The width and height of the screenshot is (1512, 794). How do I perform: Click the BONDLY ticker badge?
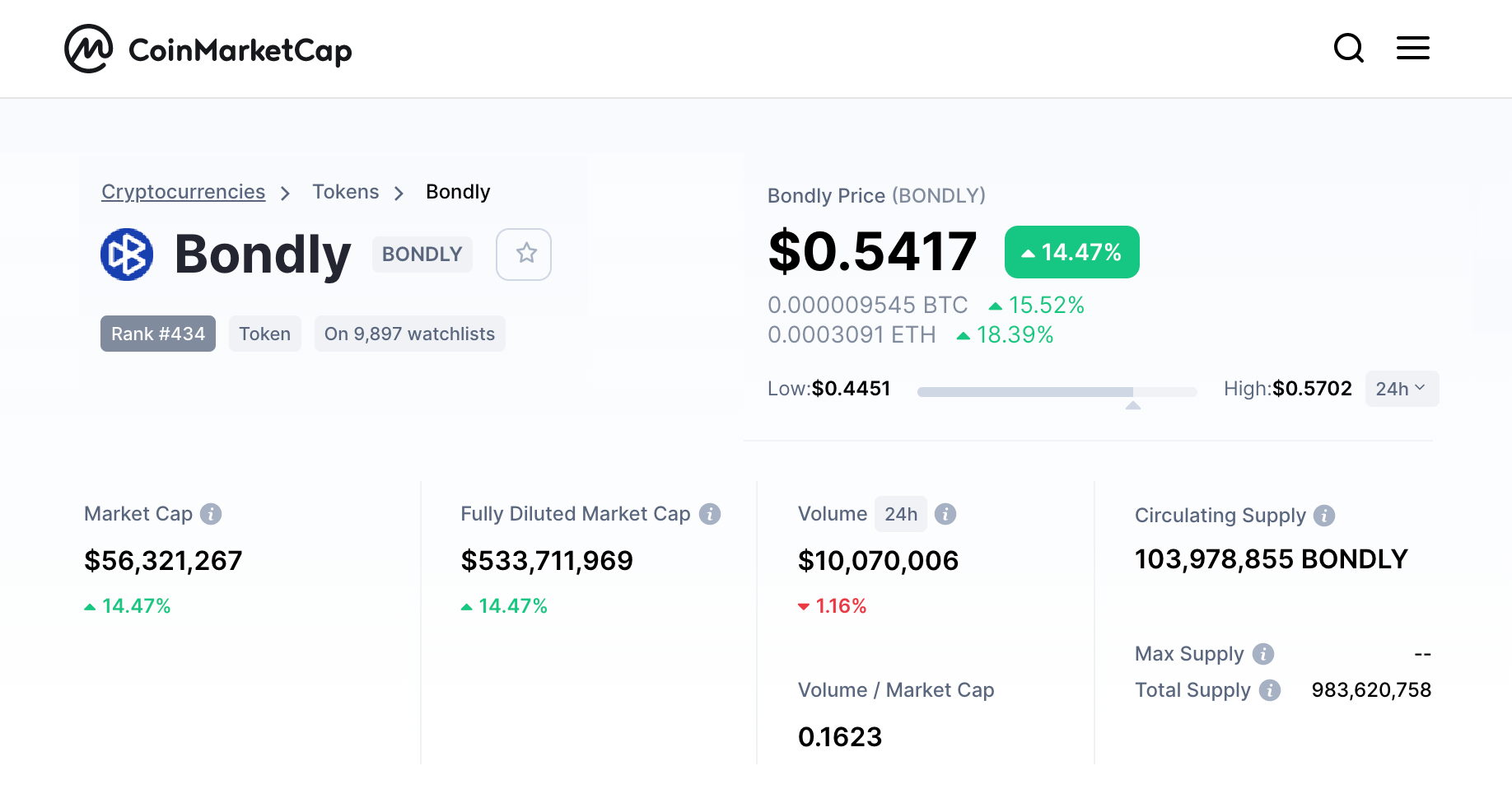(422, 255)
